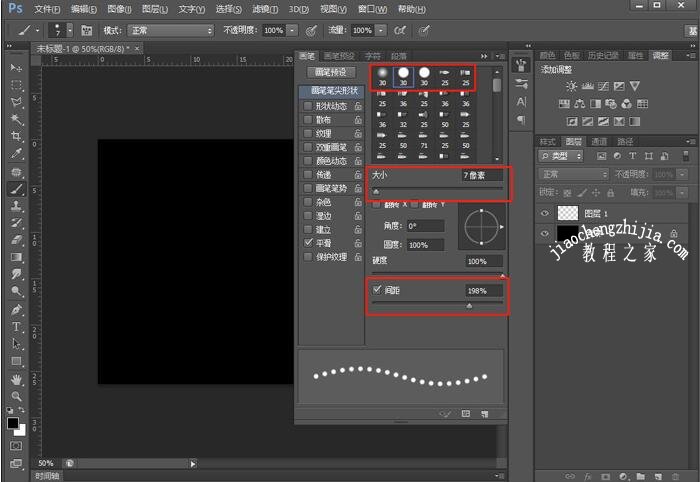Uncheck the 间距 spacing checkbox
Viewport: 700px width, 482px height.
coord(376,290)
